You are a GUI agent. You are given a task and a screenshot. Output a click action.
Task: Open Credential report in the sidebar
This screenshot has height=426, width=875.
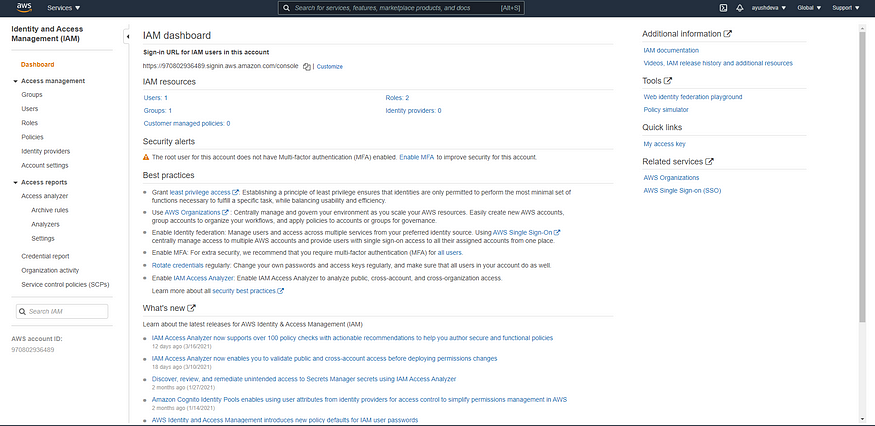point(45,256)
